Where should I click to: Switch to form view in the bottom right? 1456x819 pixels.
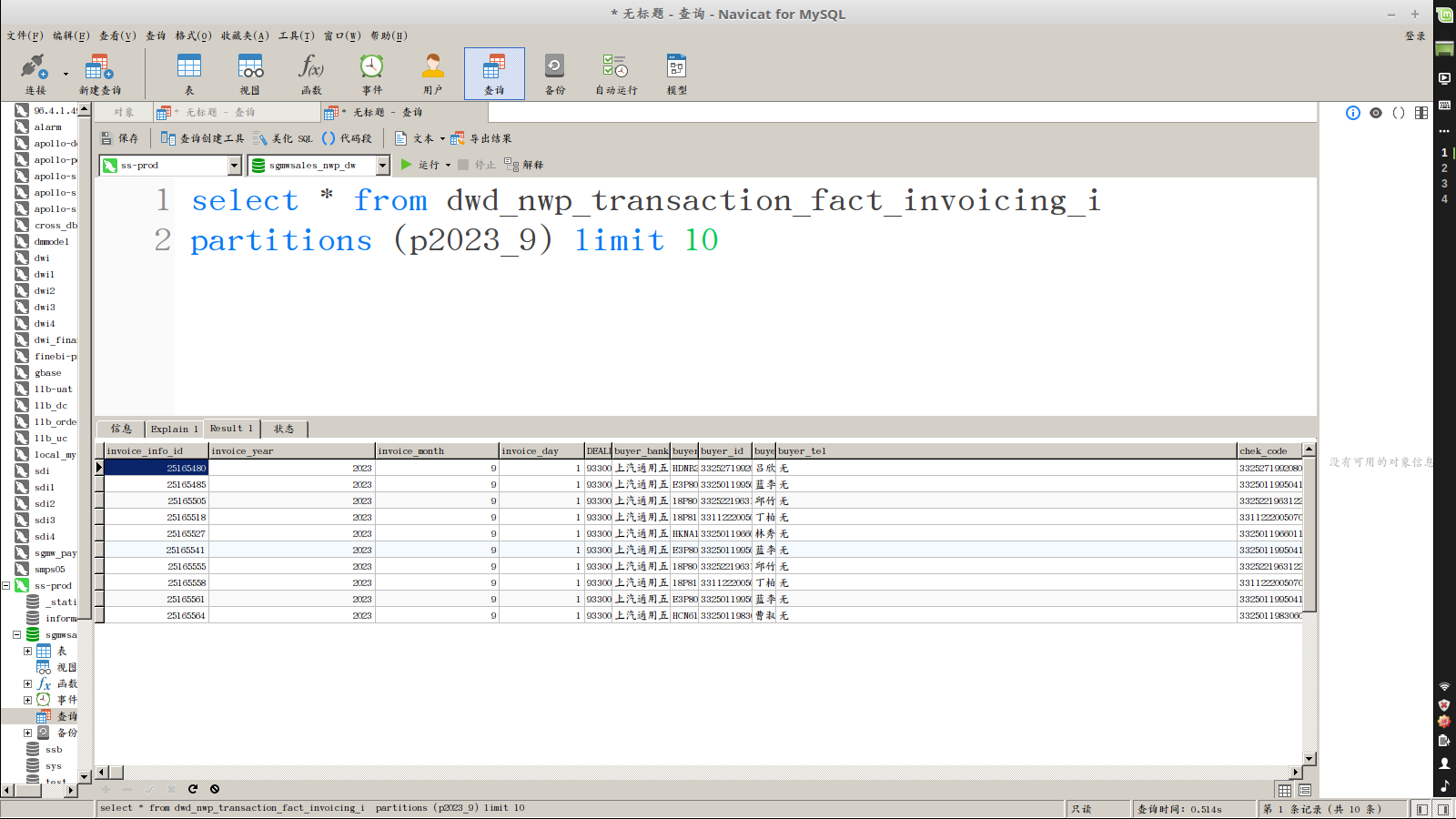pyautogui.click(x=1305, y=790)
